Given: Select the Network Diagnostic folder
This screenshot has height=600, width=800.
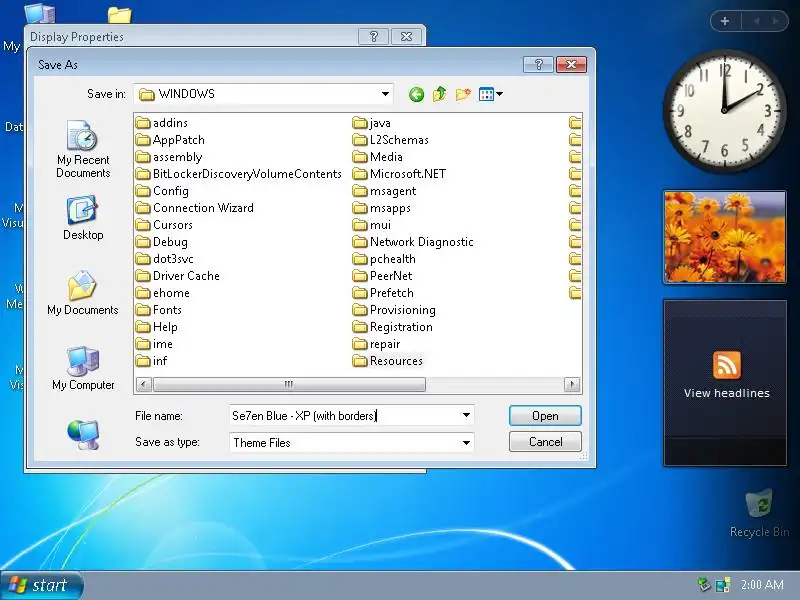Looking at the screenshot, I should (413, 242).
